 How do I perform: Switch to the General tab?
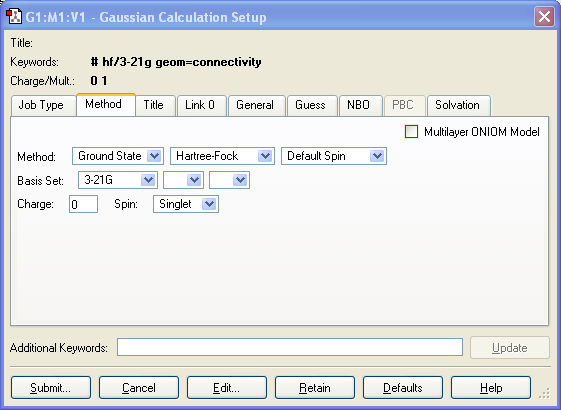pyautogui.click(x=257, y=105)
